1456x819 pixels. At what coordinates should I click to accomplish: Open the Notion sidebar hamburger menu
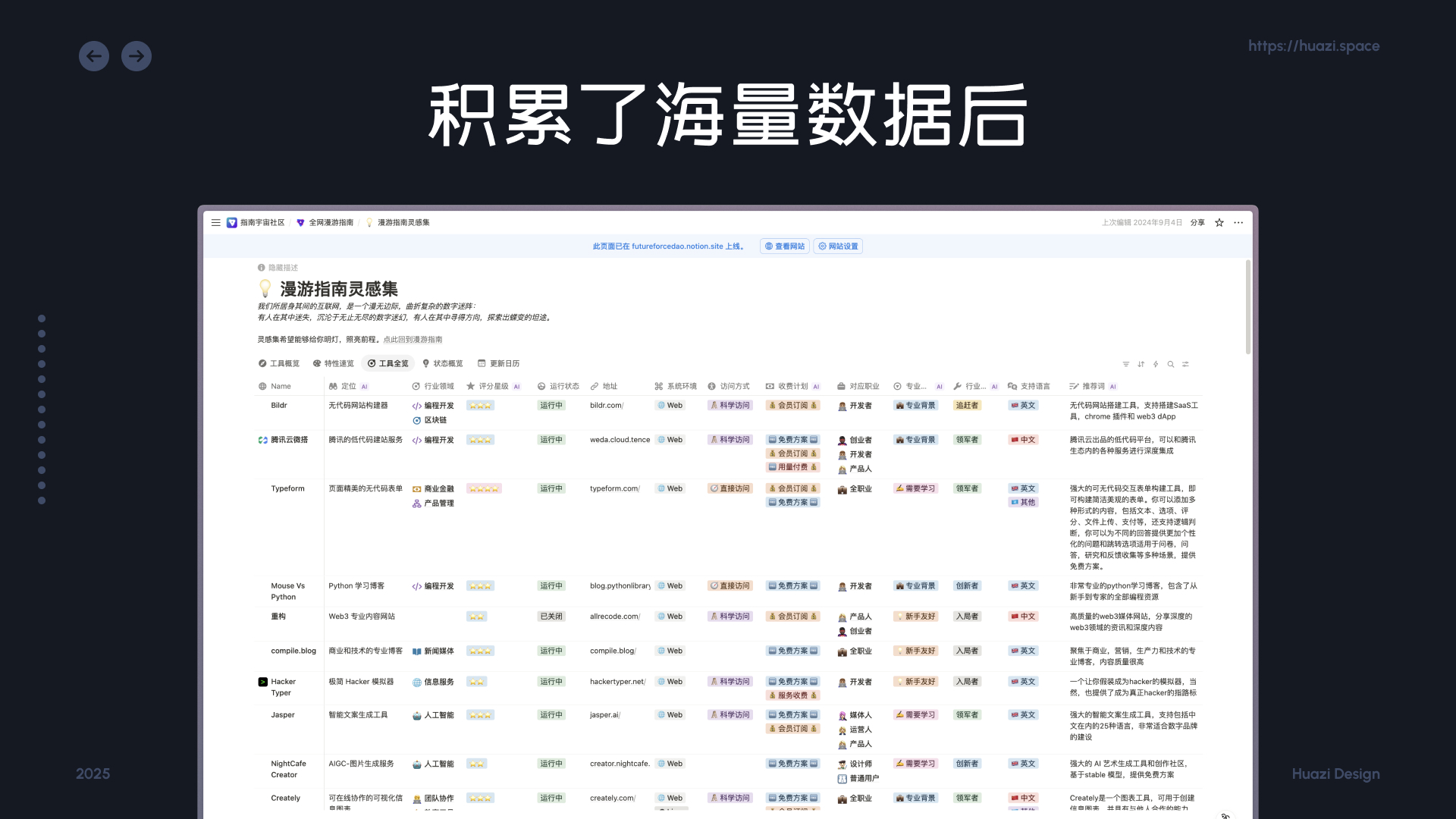(x=216, y=223)
